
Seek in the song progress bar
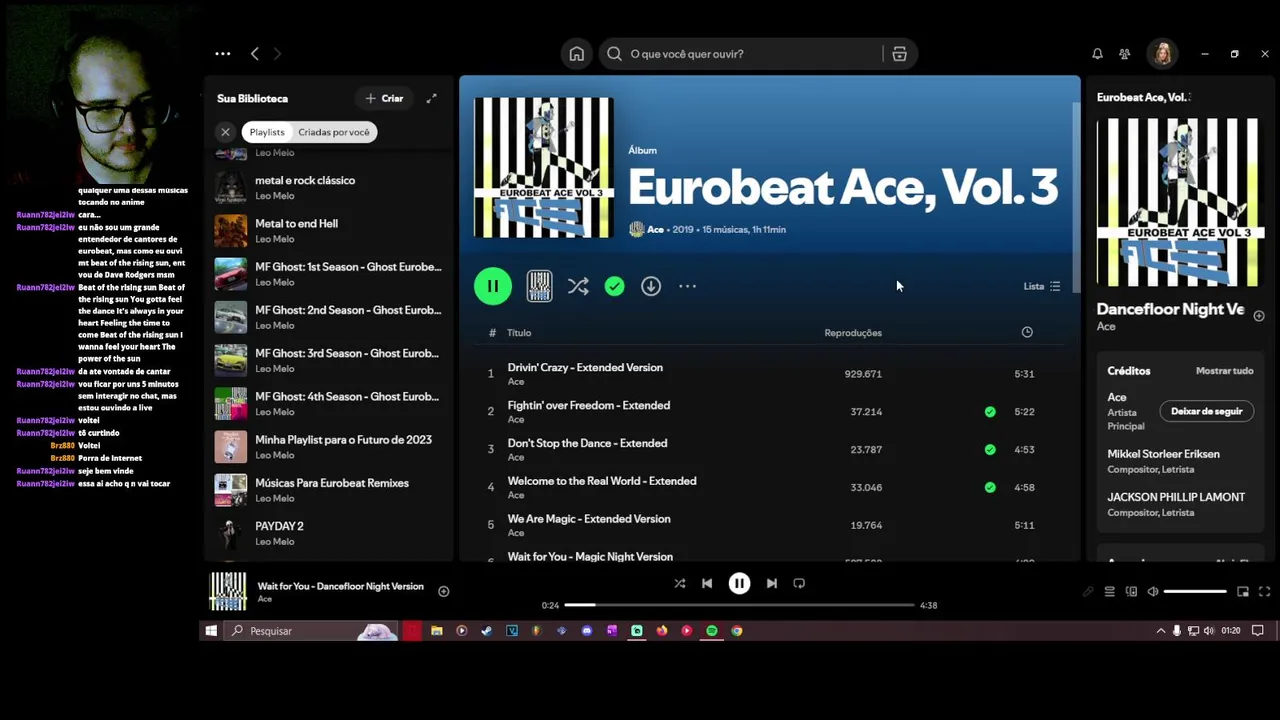[739, 605]
